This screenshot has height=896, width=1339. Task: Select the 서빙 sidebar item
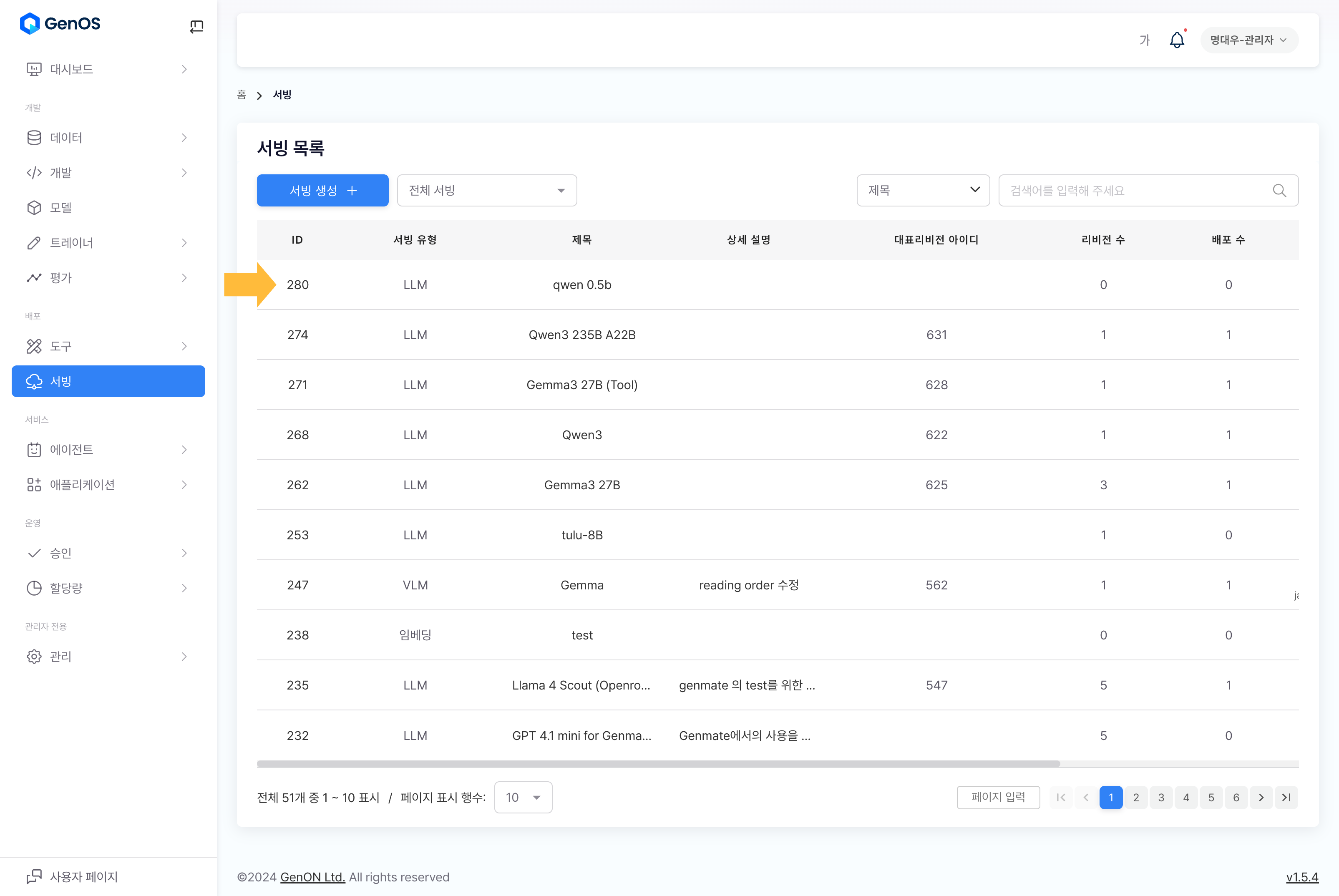(108, 381)
